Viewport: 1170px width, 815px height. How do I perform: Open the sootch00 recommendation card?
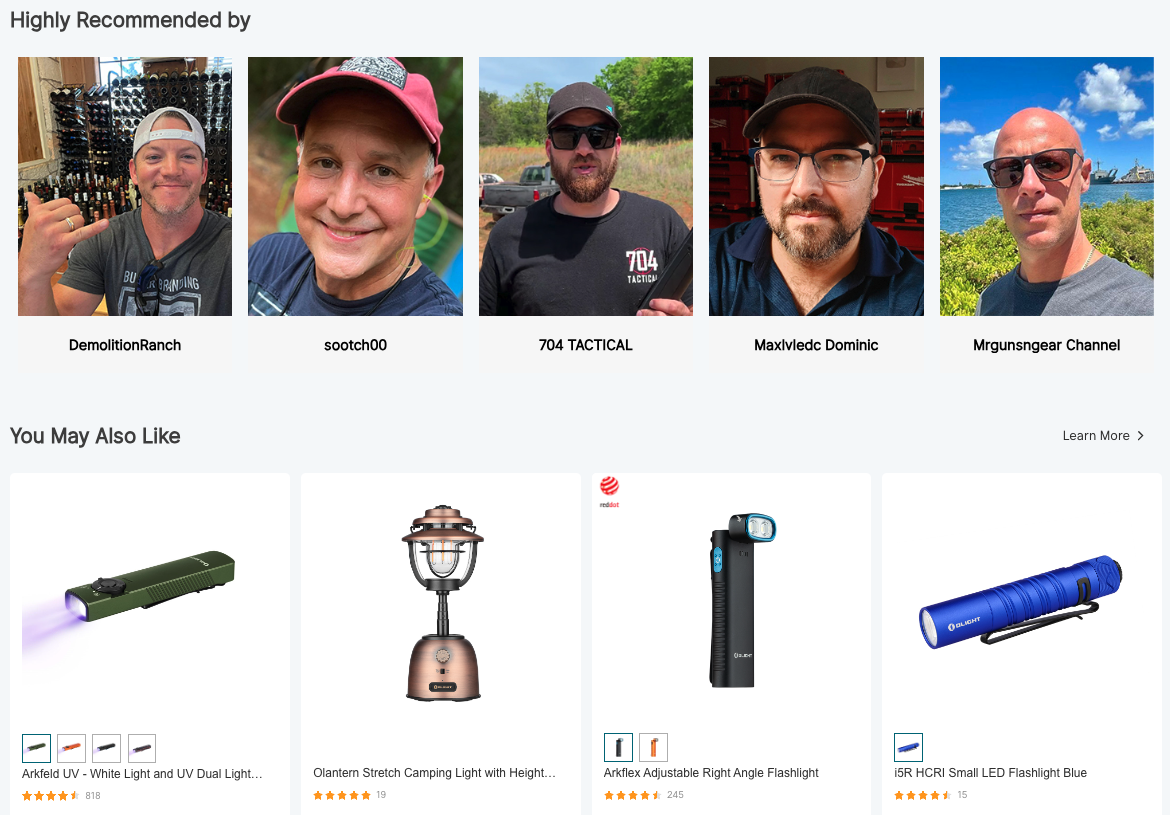tap(355, 215)
